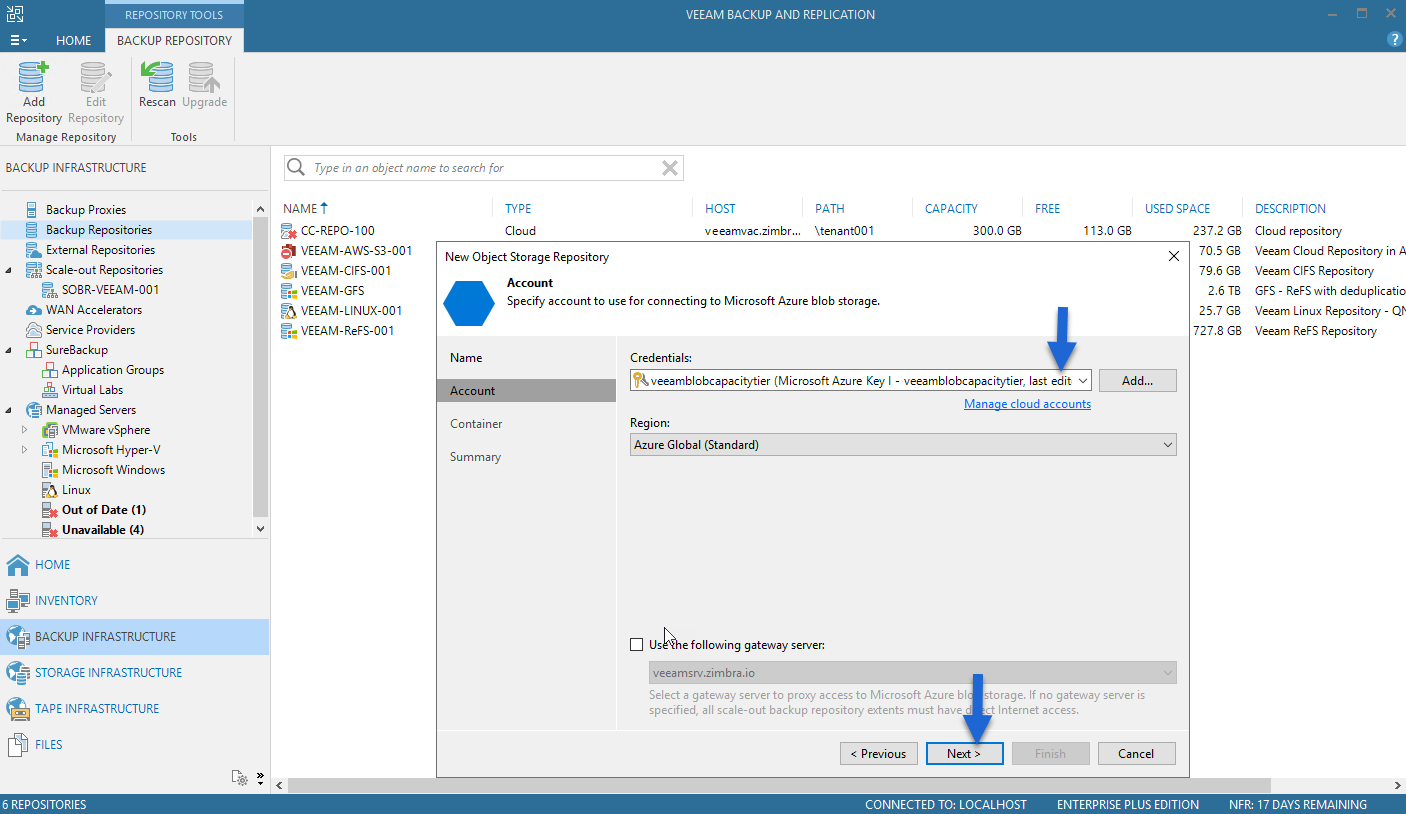Close the New Object Storage Repository dialog
1406x814 pixels.
1174,257
